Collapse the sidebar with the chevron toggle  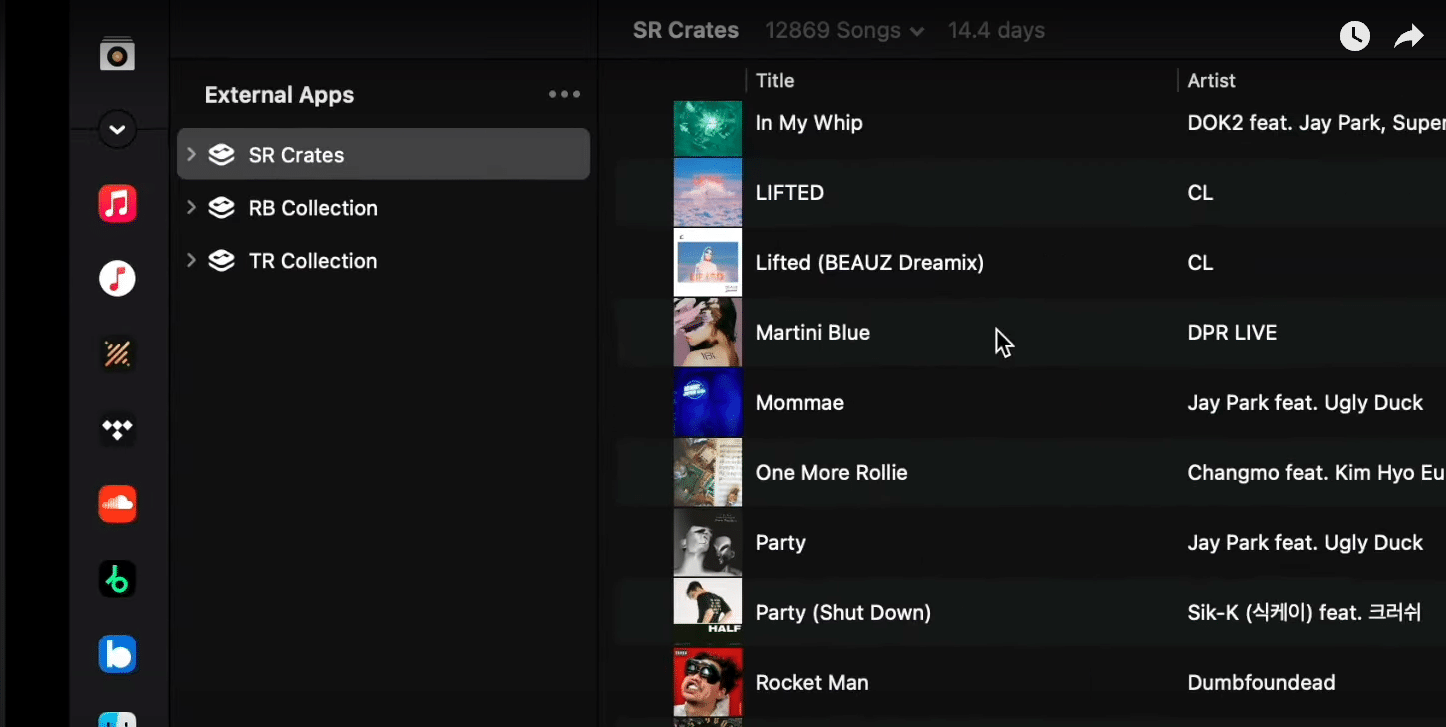point(117,129)
